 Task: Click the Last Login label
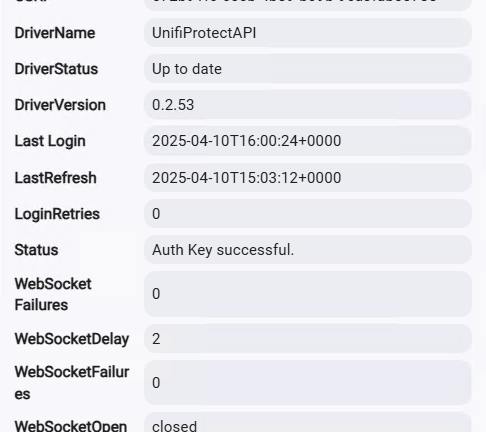(50, 141)
